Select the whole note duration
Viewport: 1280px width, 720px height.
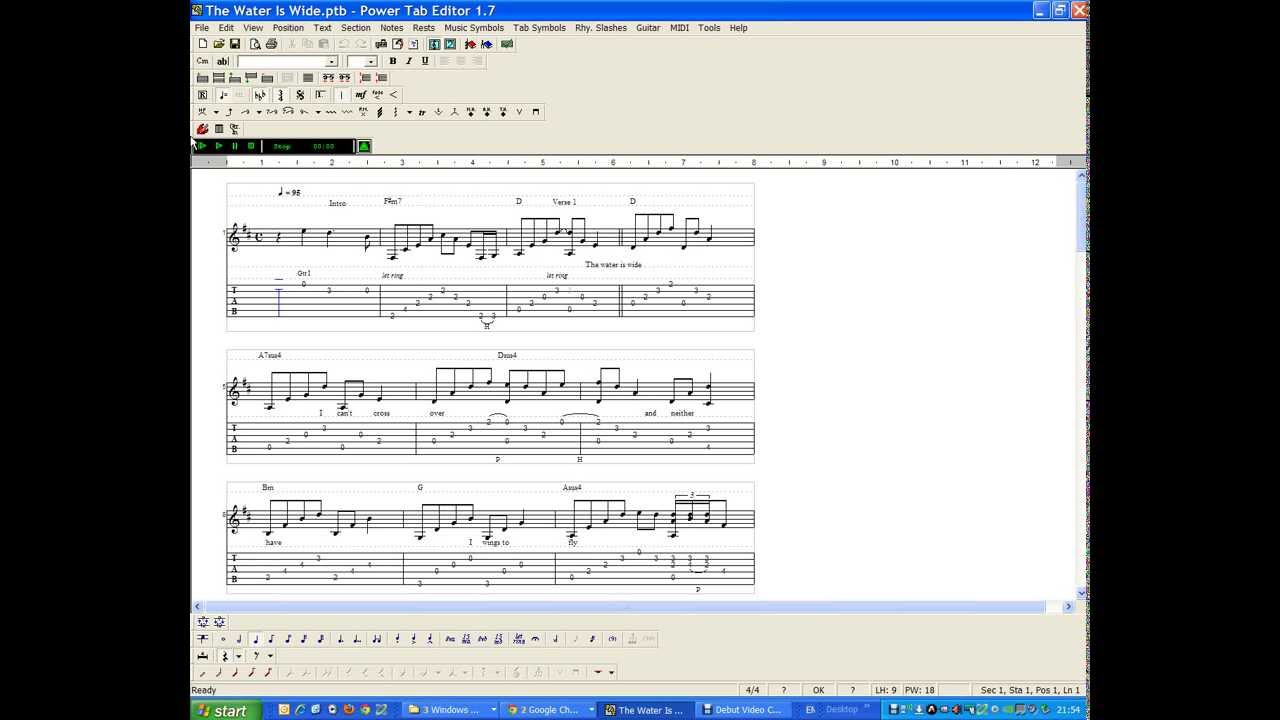pyautogui.click(x=223, y=638)
